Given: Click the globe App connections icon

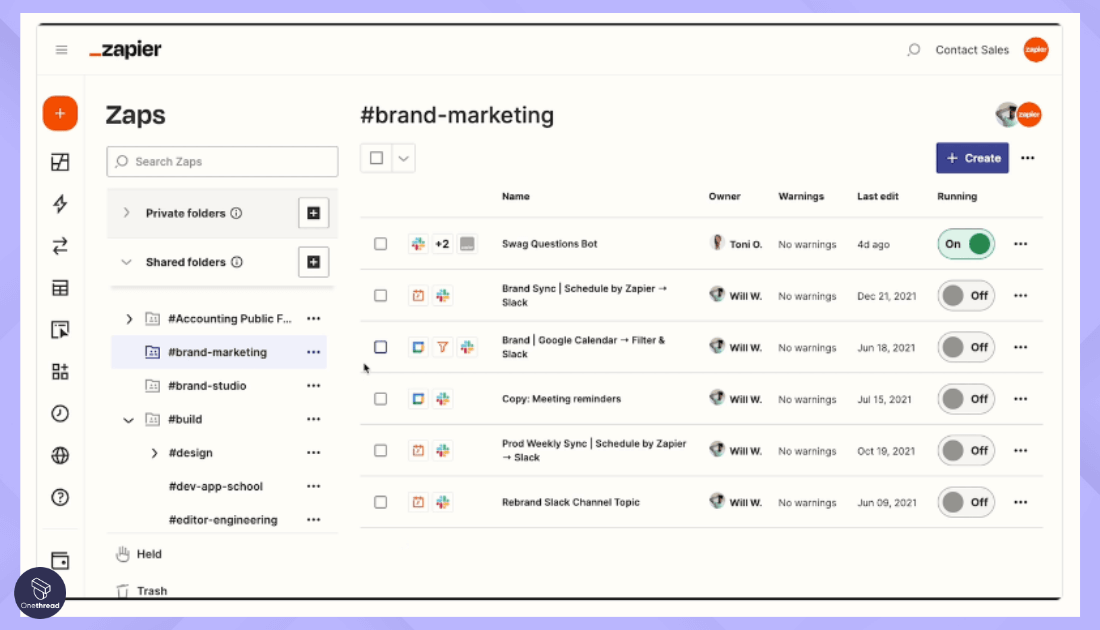Looking at the screenshot, I should pos(60,456).
